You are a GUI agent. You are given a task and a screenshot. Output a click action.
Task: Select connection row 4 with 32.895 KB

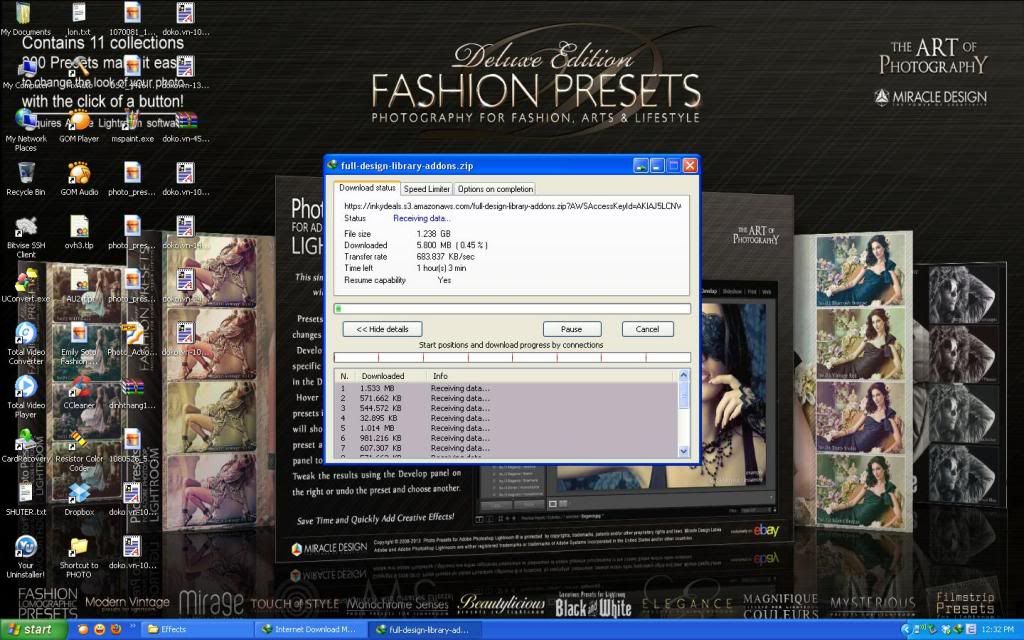506,418
